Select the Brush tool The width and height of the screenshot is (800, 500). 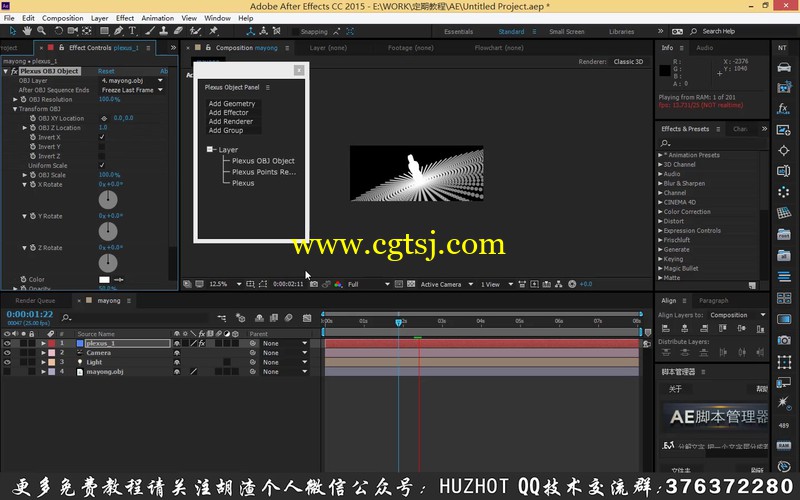pos(149,31)
